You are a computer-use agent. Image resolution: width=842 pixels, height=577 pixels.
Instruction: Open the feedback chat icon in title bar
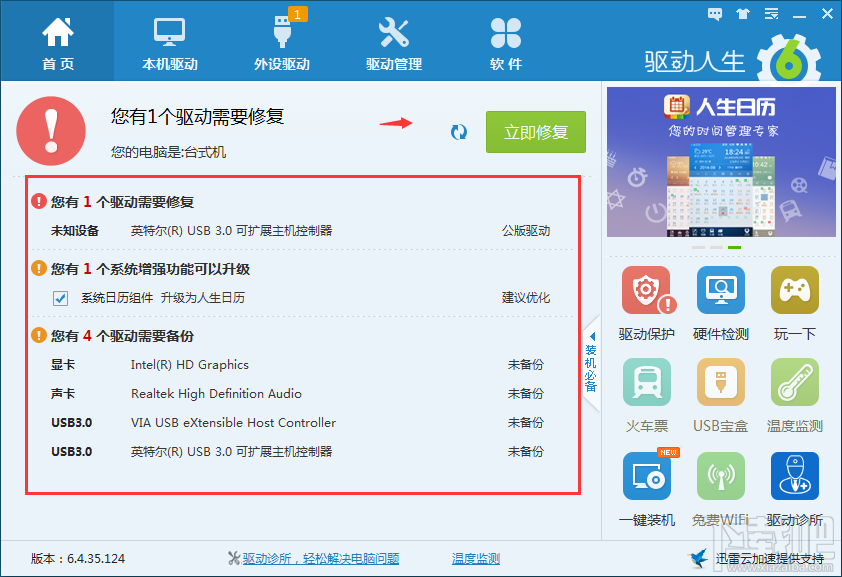[x=715, y=14]
